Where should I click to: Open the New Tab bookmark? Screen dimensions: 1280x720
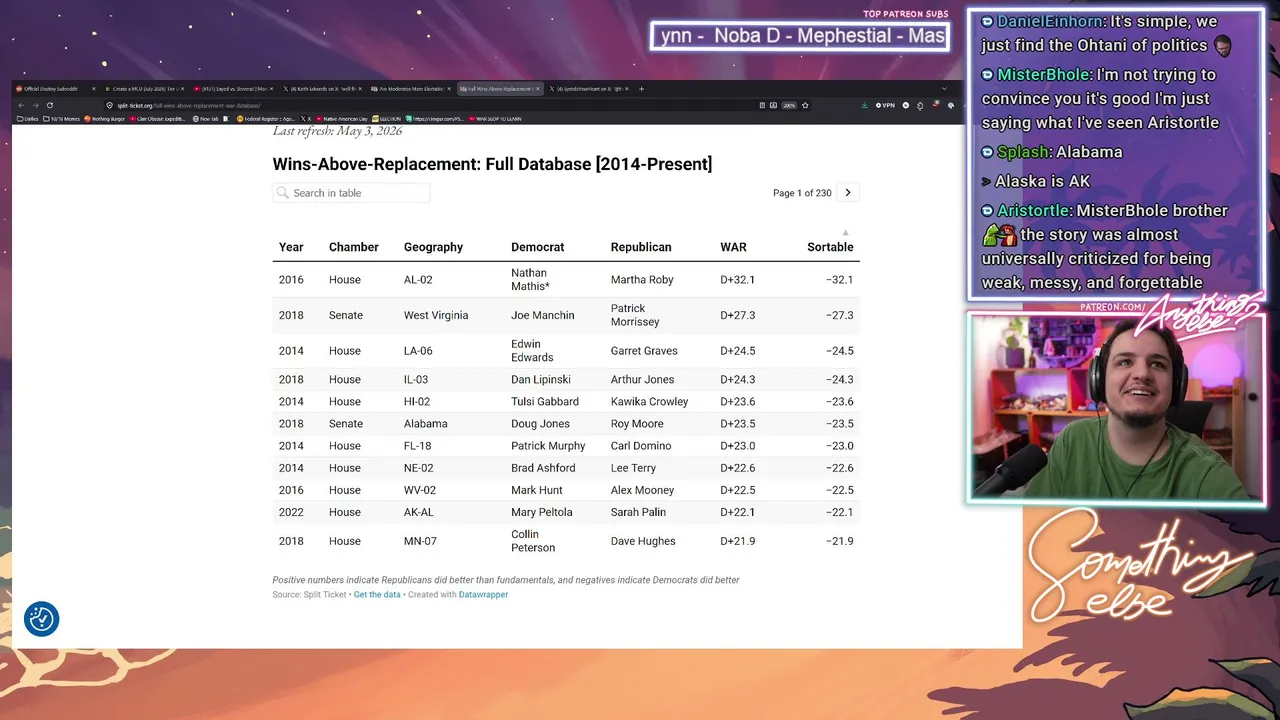point(206,118)
